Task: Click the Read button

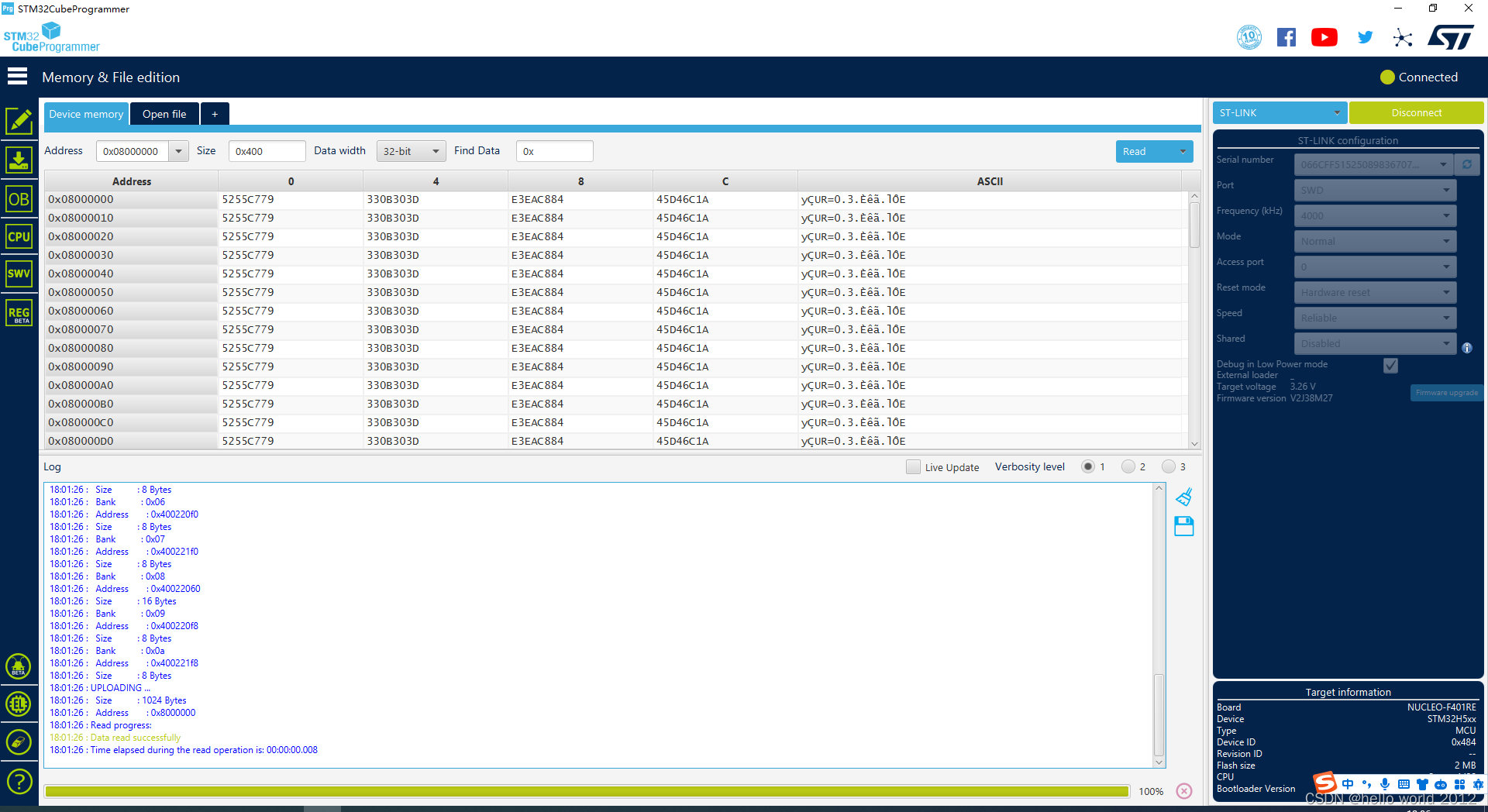Action: (x=1144, y=151)
